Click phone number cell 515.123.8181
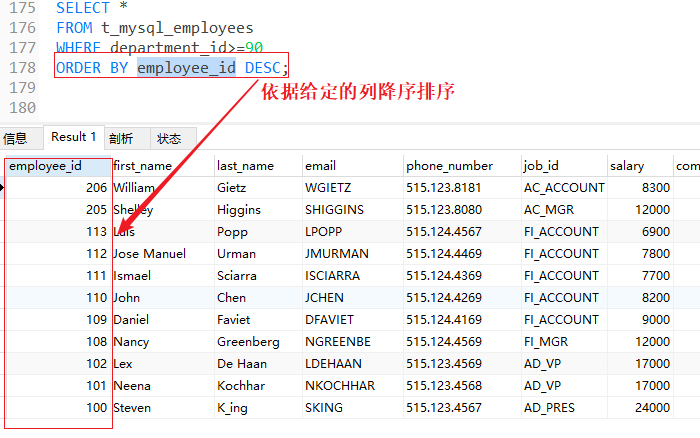700x438 pixels. 462,188
